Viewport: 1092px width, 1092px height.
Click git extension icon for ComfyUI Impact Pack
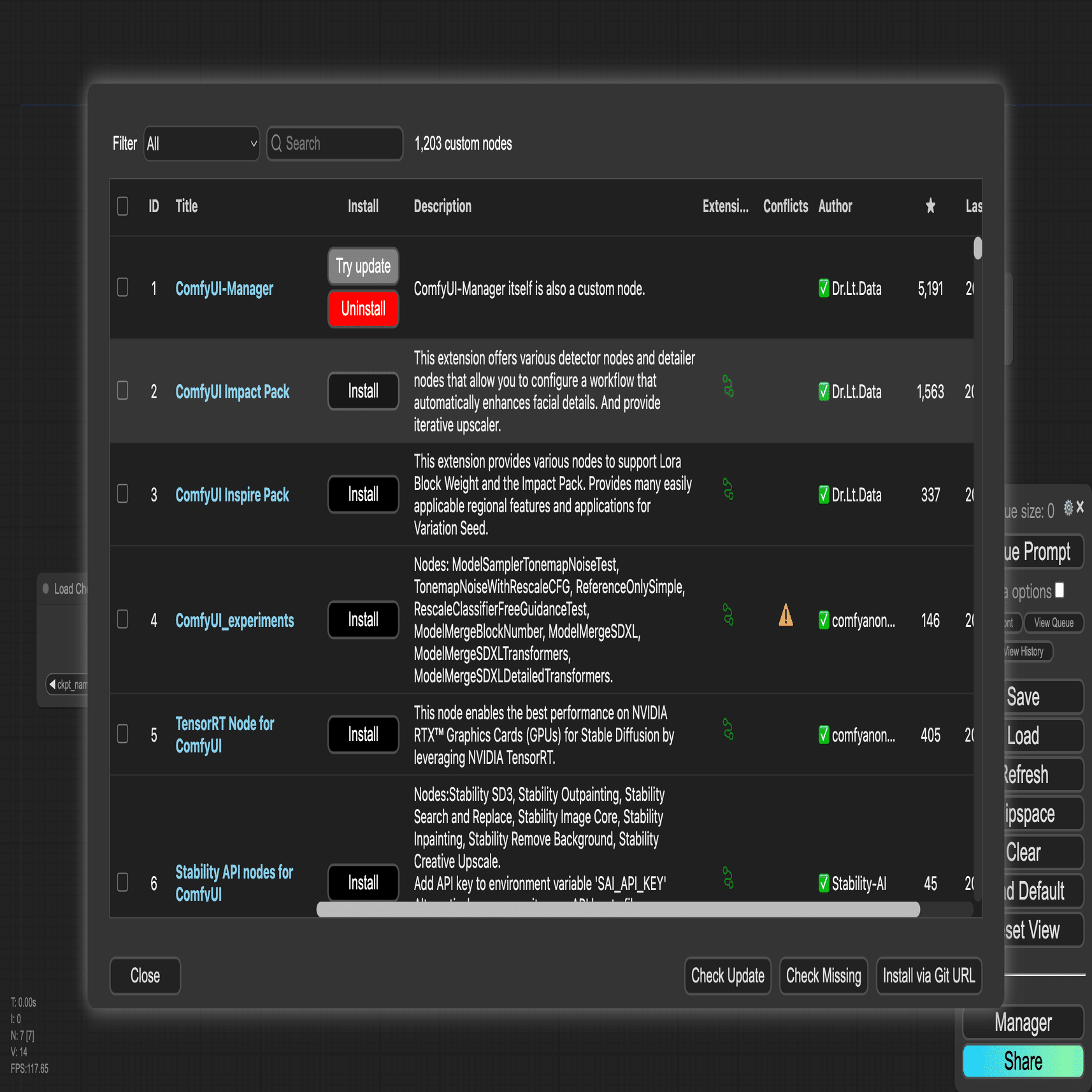click(x=728, y=386)
